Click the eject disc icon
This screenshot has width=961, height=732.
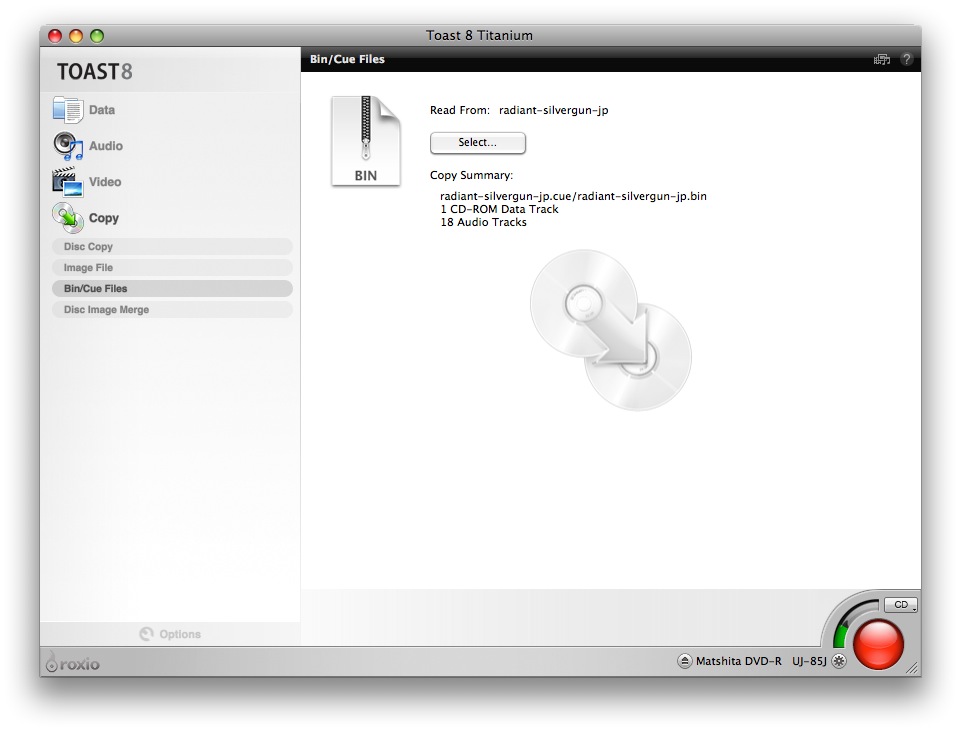coord(685,661)
